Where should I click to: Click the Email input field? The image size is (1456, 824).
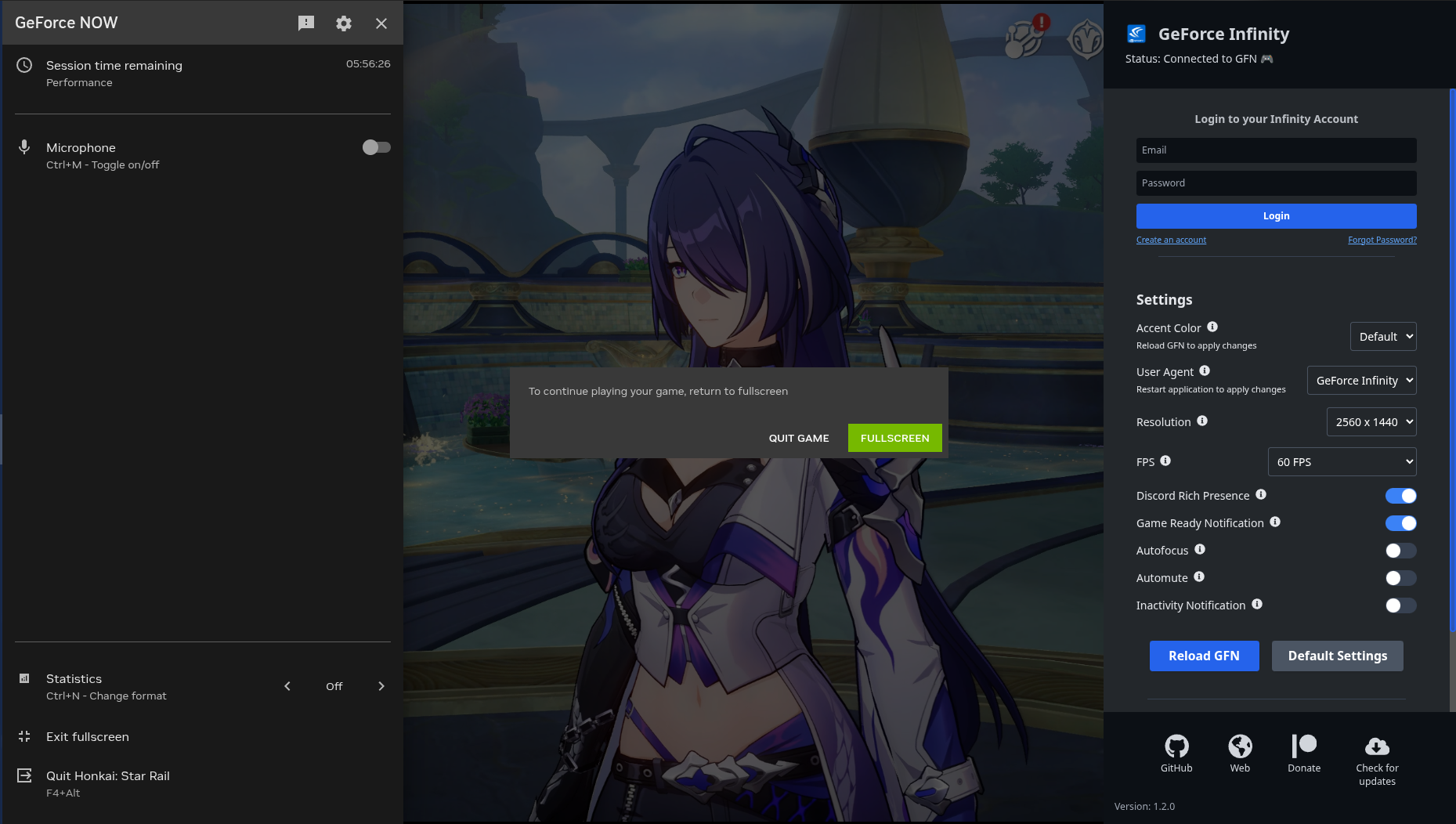(1276, 150)
